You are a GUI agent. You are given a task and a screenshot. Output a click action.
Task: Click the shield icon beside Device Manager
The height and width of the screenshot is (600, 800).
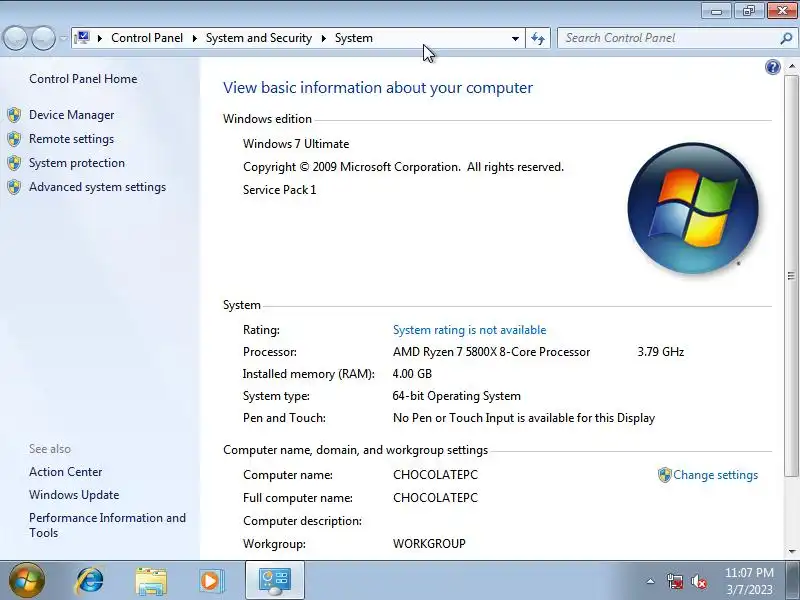pyautogui.click(x=14, y=115)
